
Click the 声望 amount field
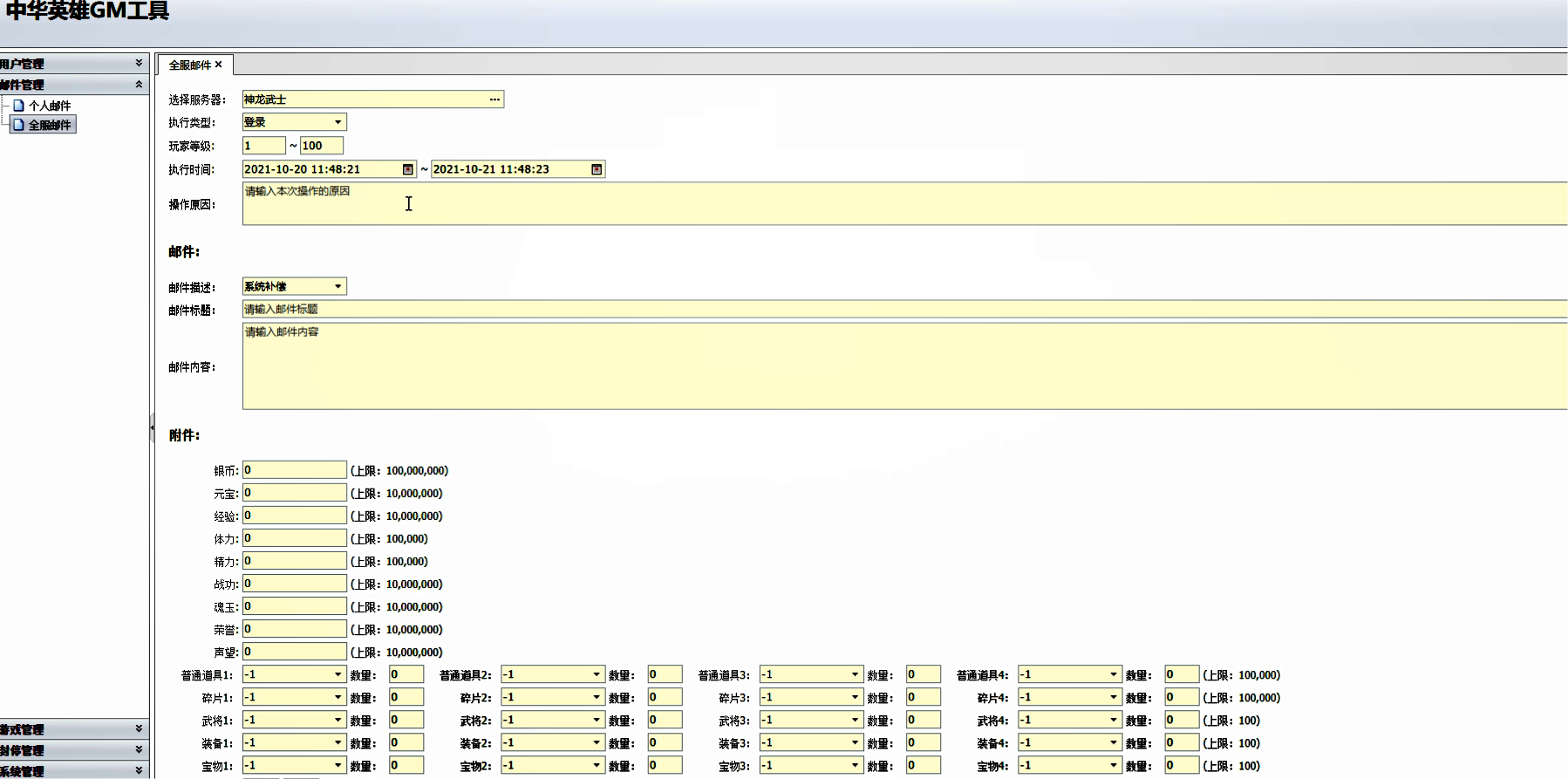coord(295,652)
